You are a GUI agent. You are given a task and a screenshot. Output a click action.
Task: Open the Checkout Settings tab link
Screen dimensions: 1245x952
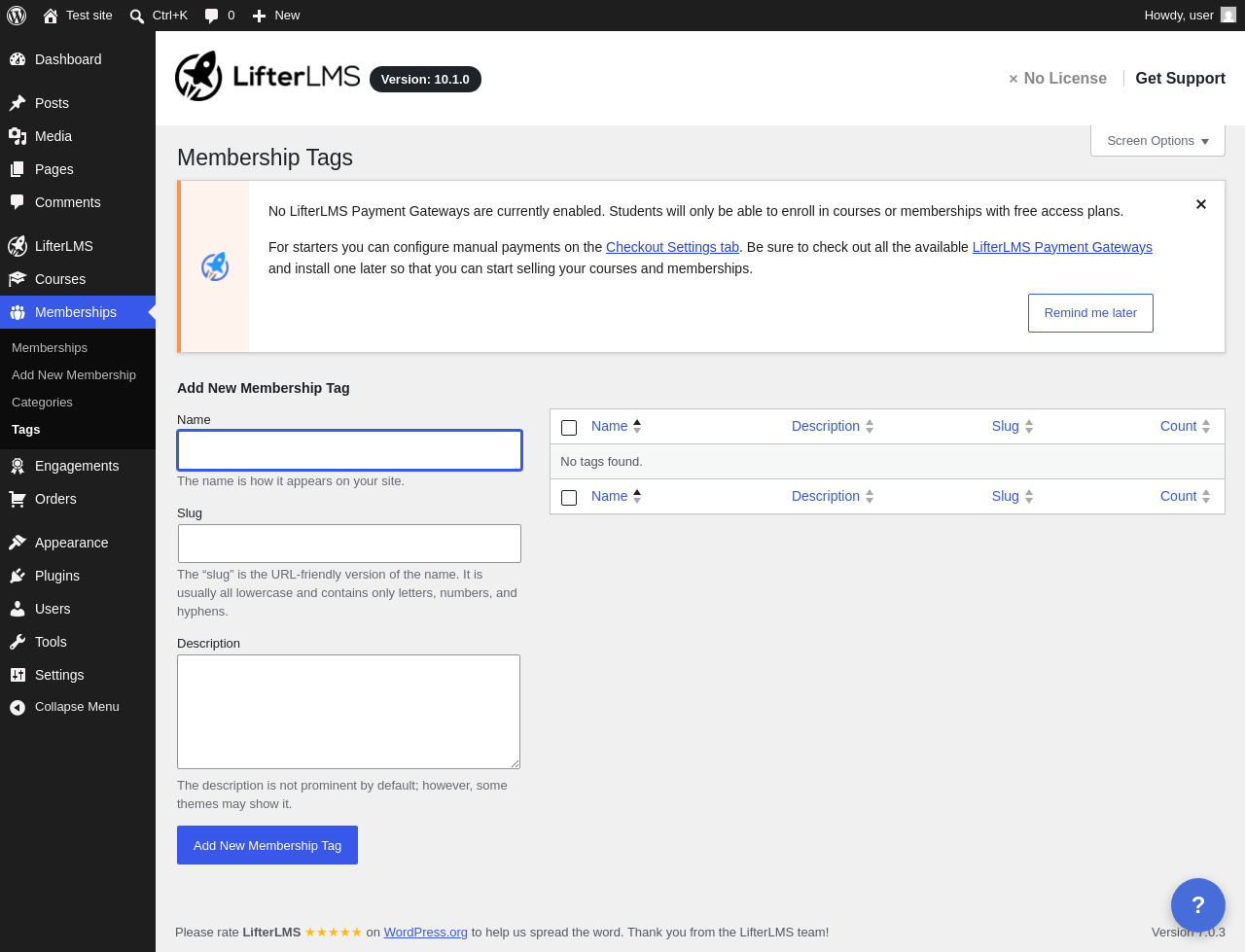coord(672,247)
